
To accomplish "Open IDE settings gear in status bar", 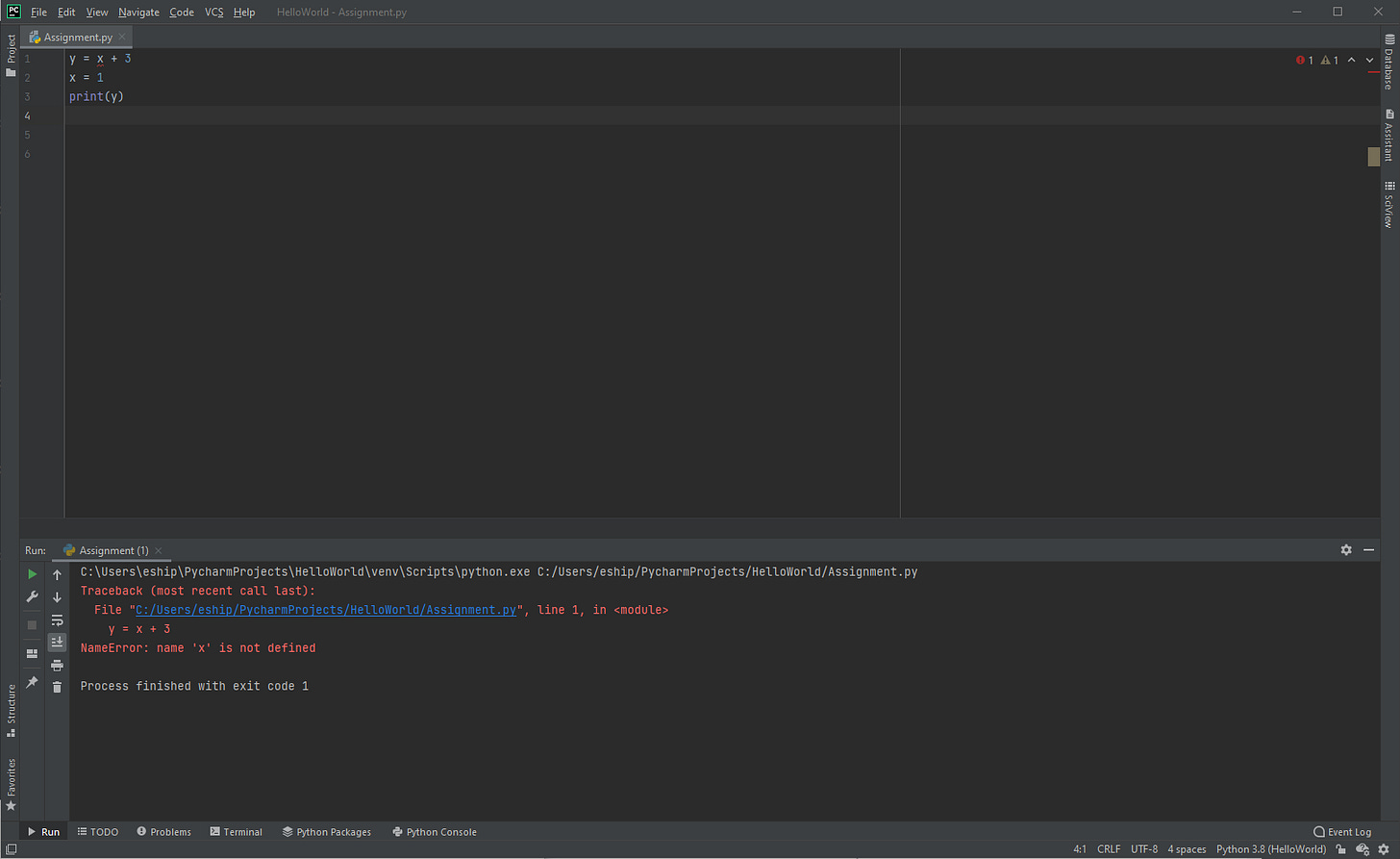I will point(1384,849).
